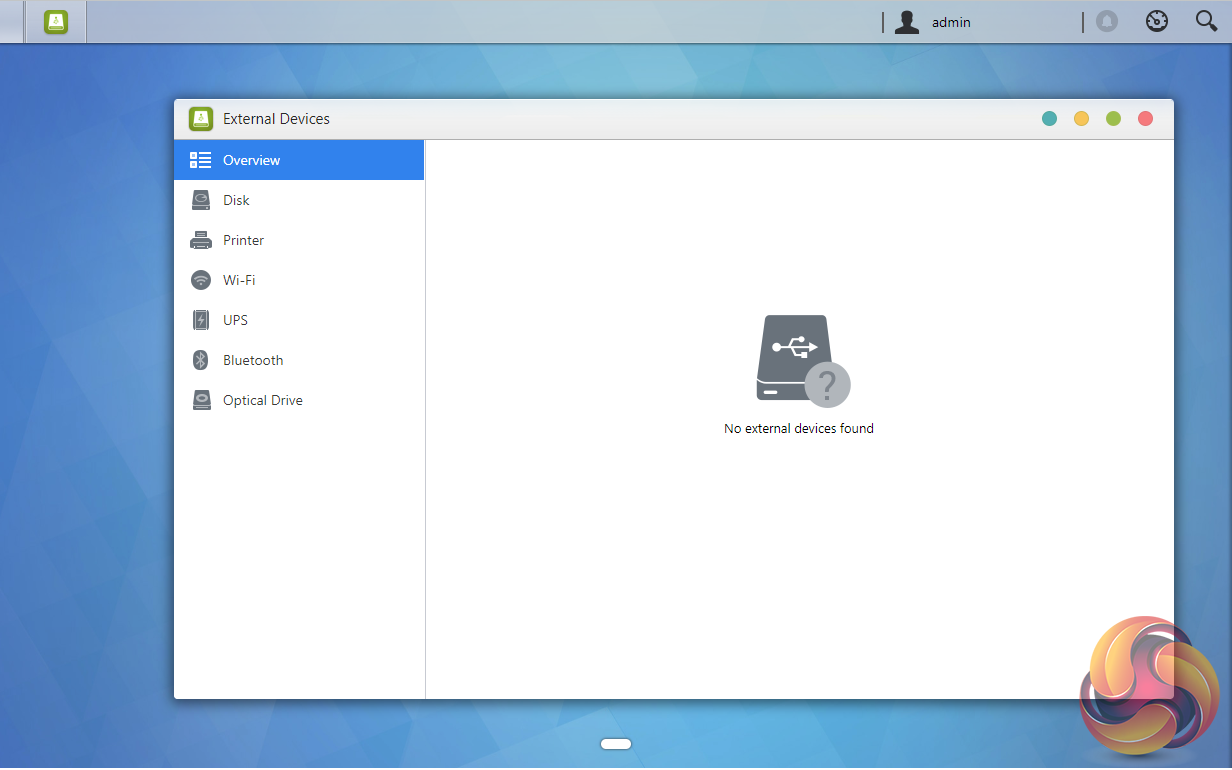Close External Devices with the red circle button
Screen dimensions: 1232x770
tap(1145, 119)
